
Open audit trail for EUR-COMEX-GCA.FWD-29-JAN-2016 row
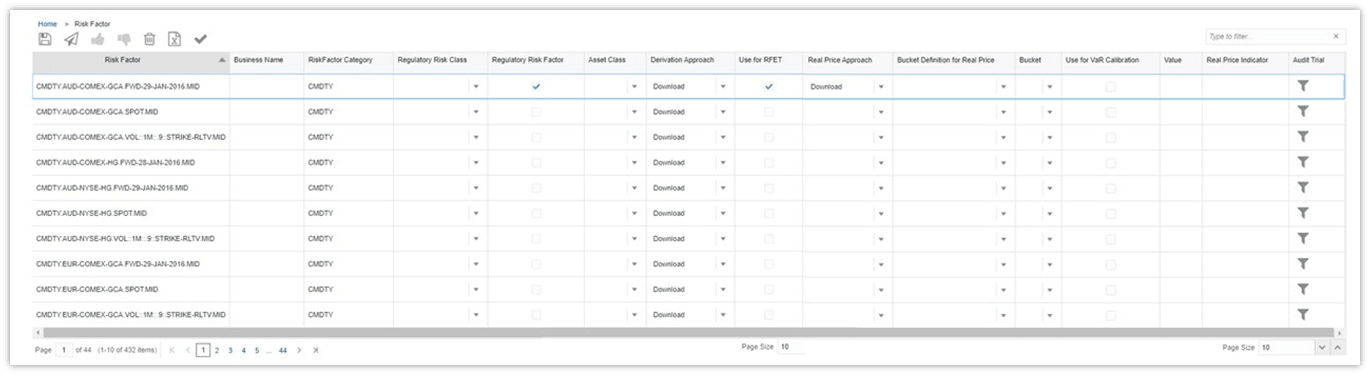[1303, 264]
